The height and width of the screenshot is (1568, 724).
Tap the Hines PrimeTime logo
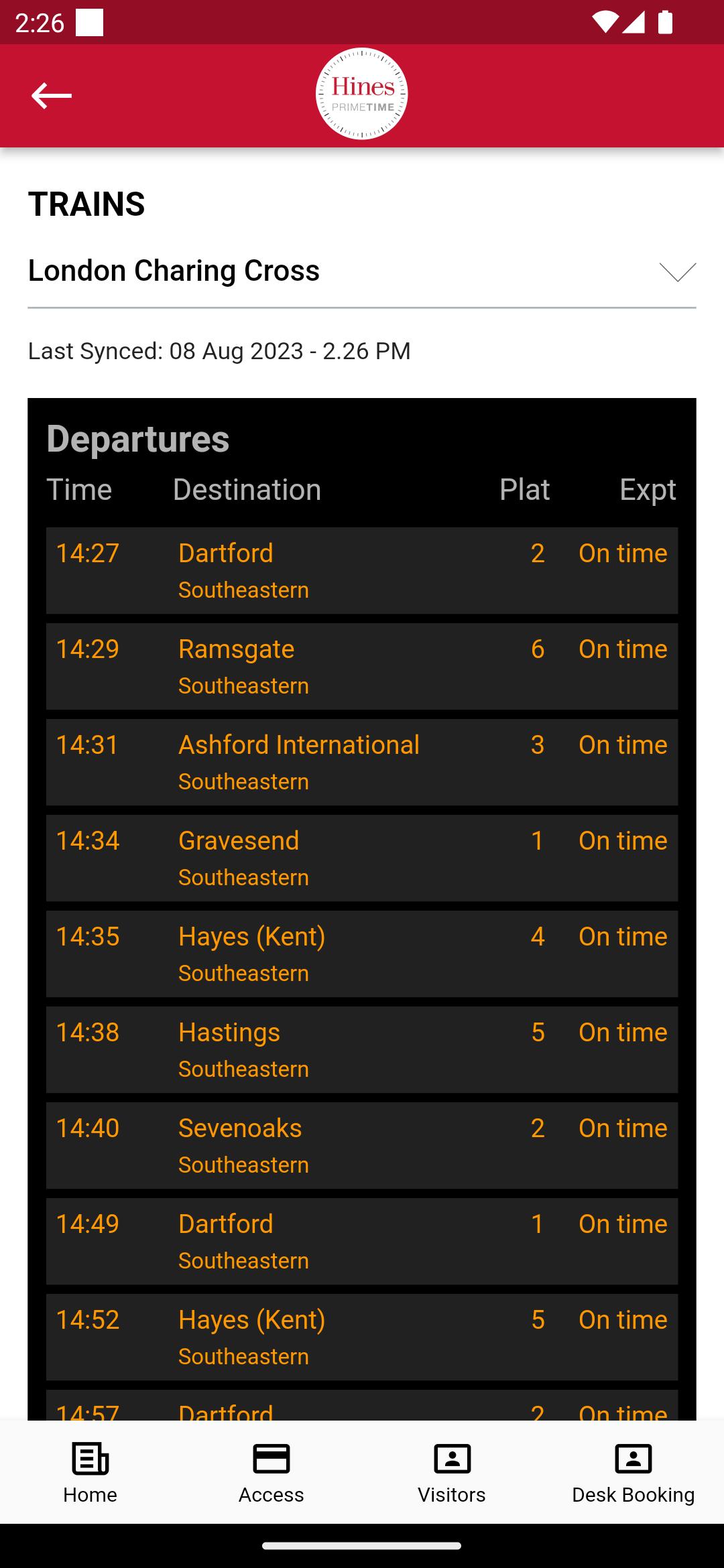(362, 94)
